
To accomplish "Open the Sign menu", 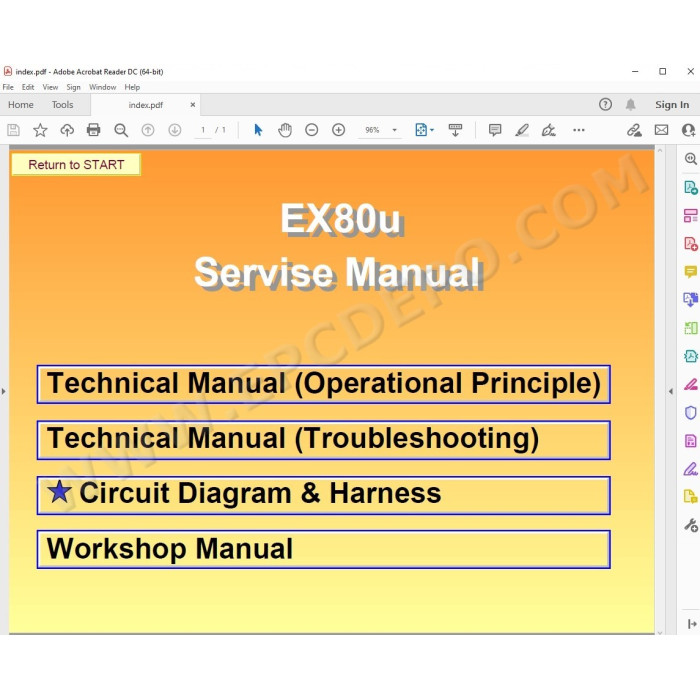I will click(73, 87).
